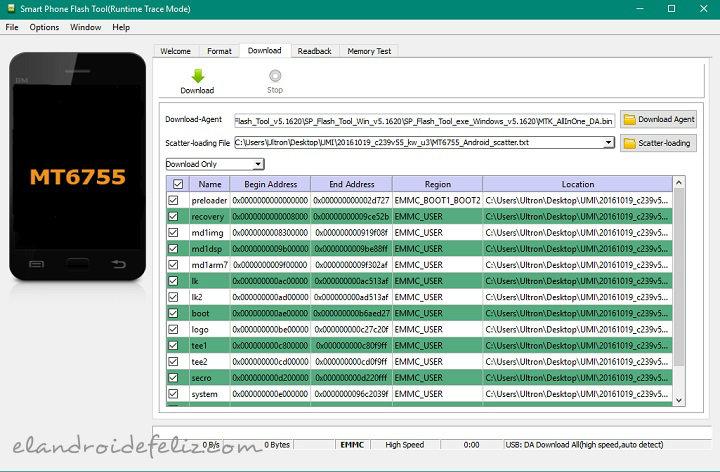Click the table scroll down arrow
The width and height of the screenshot is (720, 472).
tap(679, 400)
